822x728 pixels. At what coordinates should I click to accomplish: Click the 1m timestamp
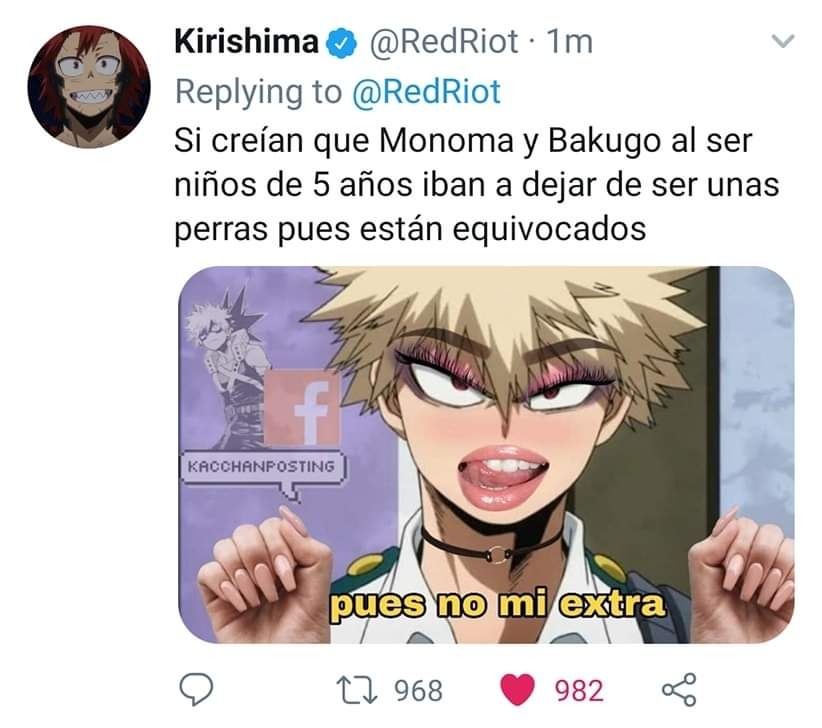point(569,42)
